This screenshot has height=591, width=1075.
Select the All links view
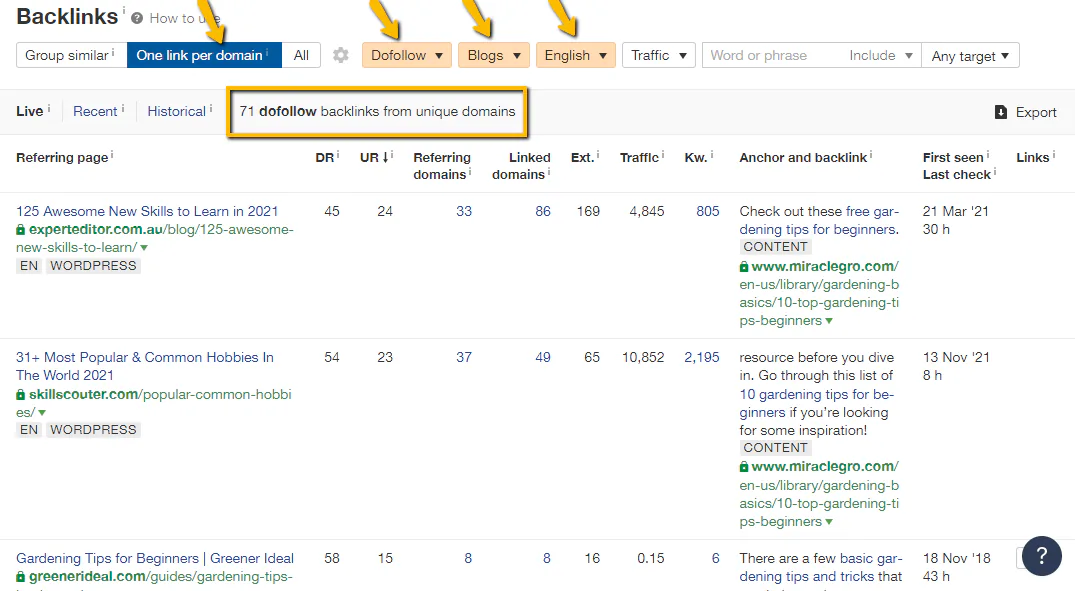pyautogui.click(x=301, y=56)
